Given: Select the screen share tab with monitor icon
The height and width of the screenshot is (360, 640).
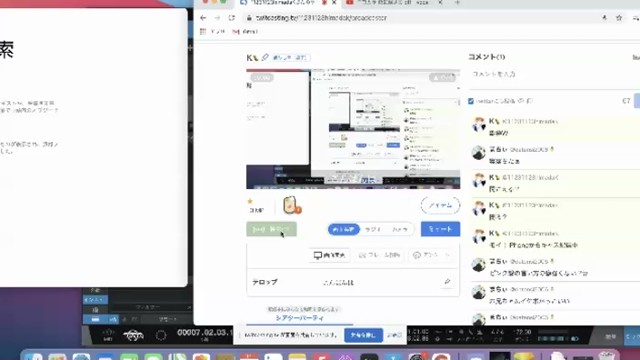Looking at the screenshot, I should (x=329, y=255).
